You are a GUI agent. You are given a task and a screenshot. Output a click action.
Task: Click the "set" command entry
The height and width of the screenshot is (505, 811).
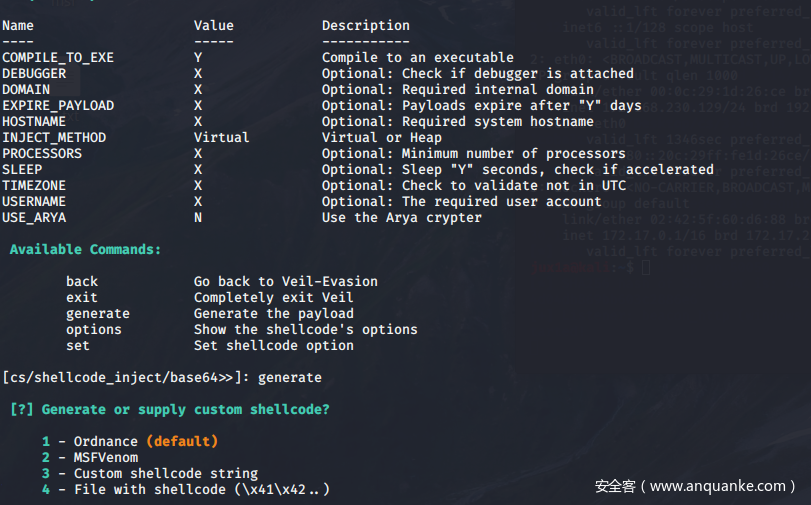pos(78,346)
